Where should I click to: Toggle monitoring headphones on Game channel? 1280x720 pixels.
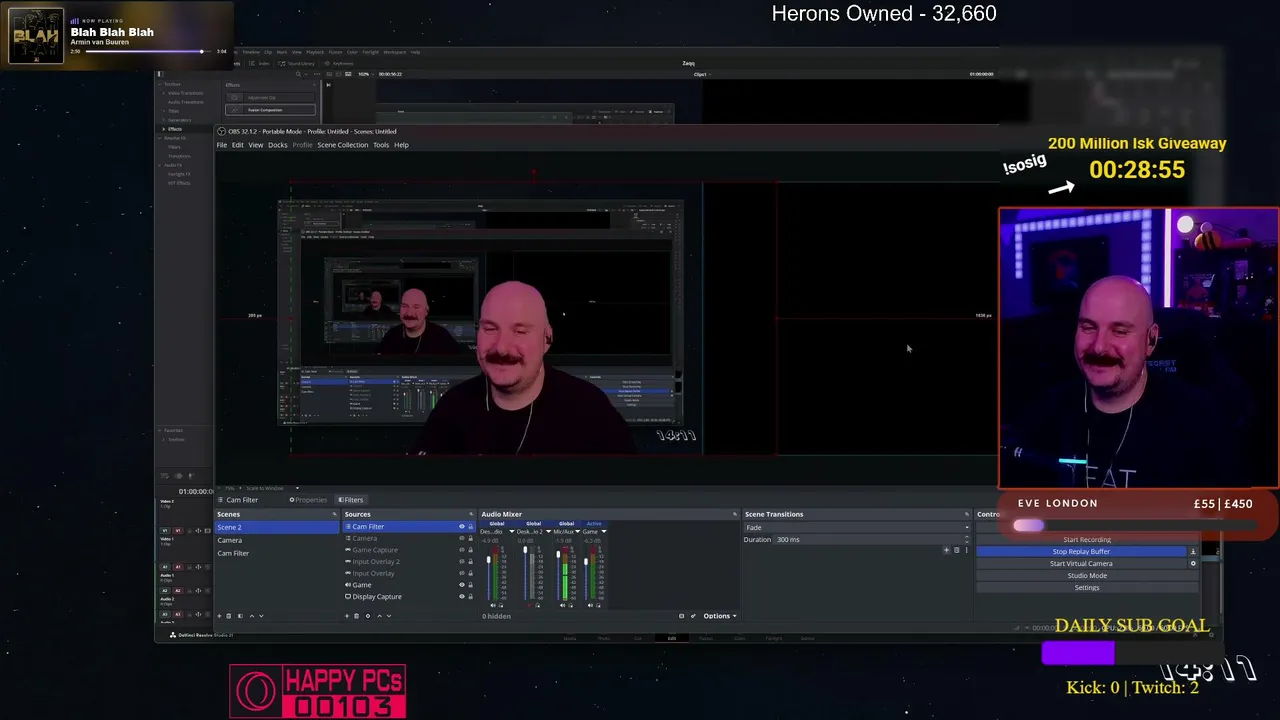[x=599, y=605]
